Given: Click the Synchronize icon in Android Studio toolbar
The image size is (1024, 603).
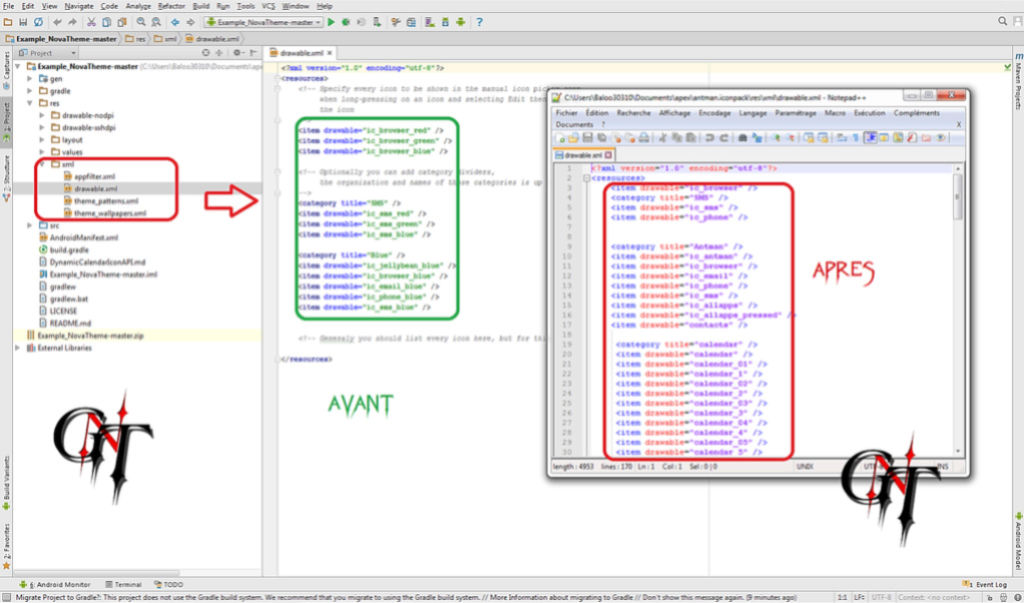Looking at the screenshot, I should (x=38, y=22).
